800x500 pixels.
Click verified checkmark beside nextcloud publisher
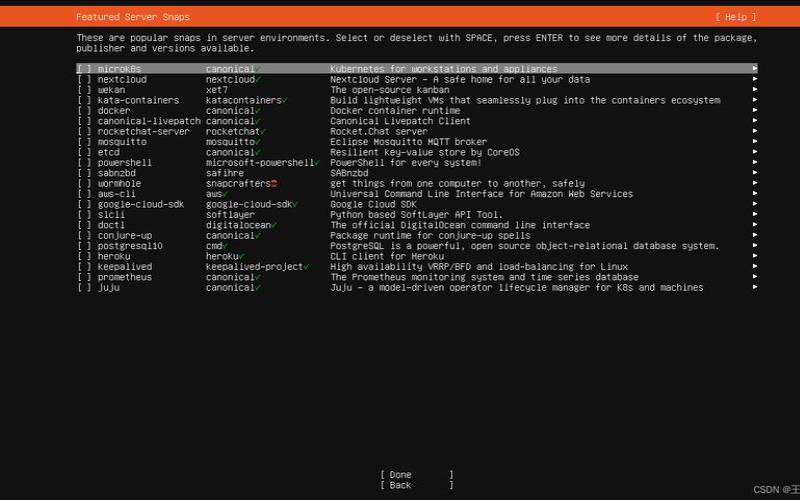click(x=258, y=79)
